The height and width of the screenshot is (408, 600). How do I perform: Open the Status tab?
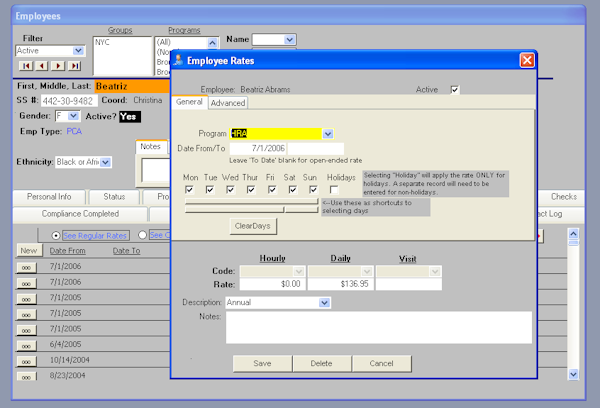114,197
